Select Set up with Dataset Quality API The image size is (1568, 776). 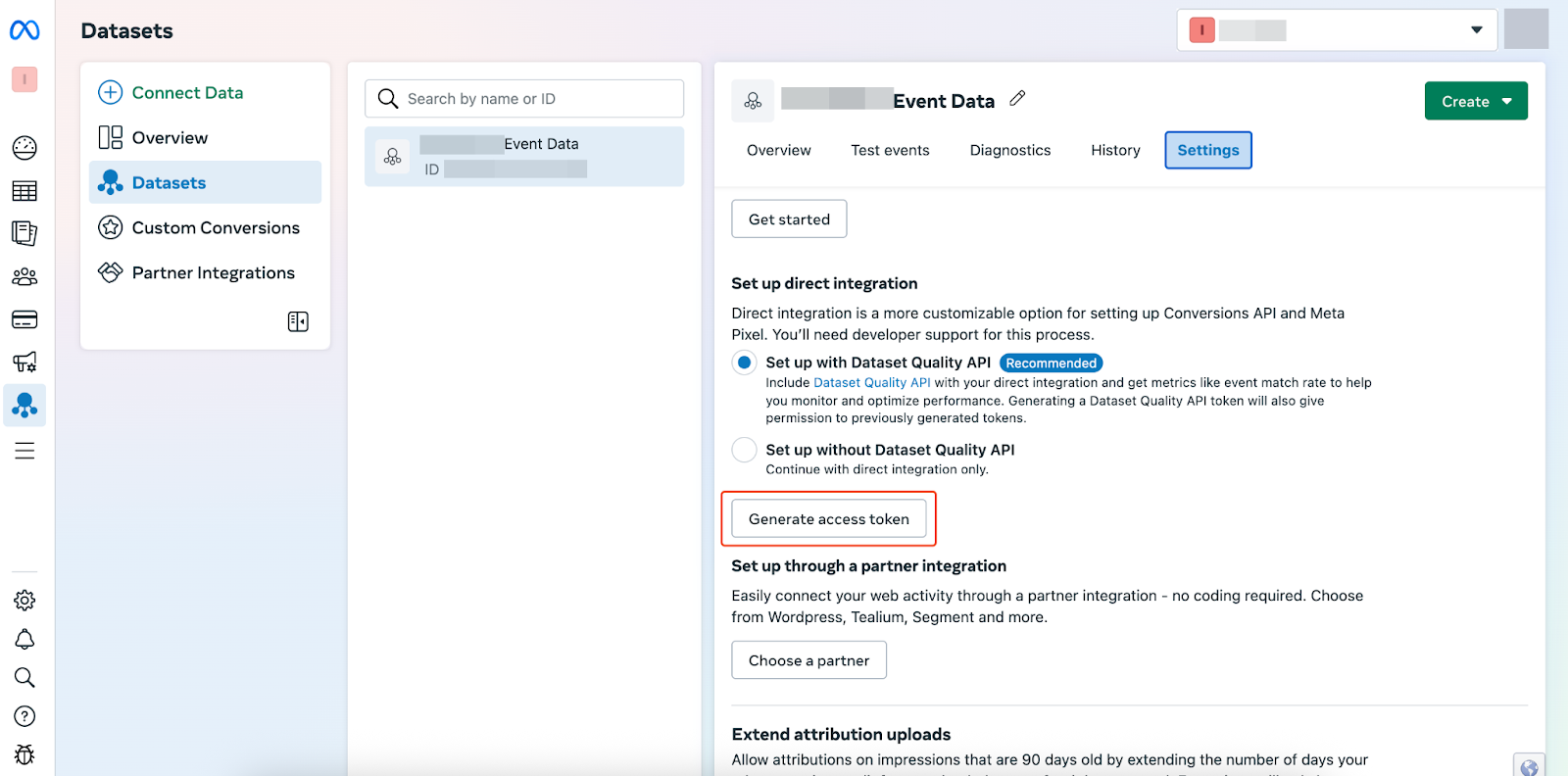pos(745,363)
